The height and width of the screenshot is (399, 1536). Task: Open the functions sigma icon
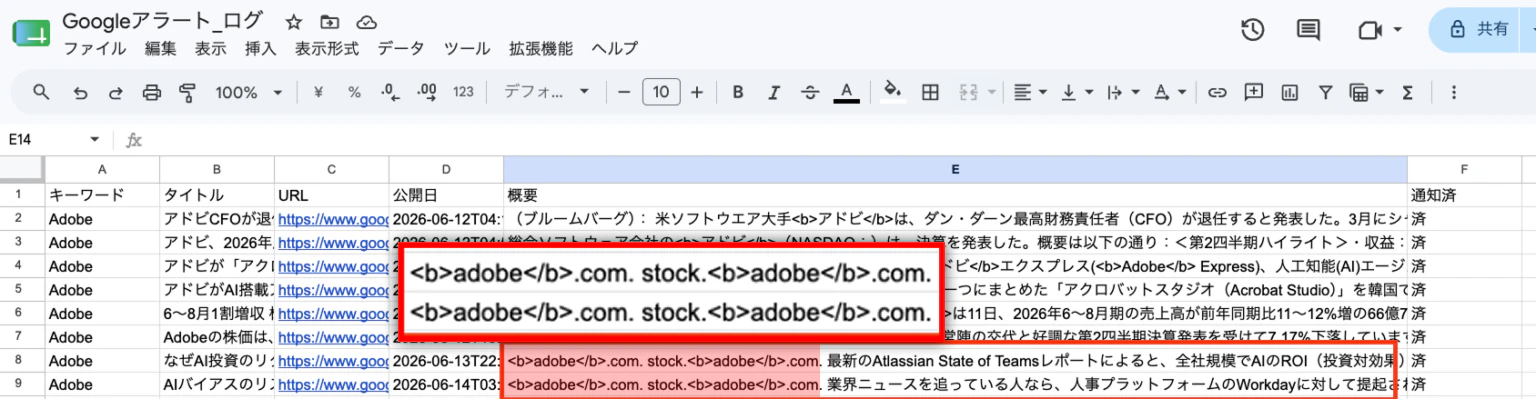pos(1408,92)
